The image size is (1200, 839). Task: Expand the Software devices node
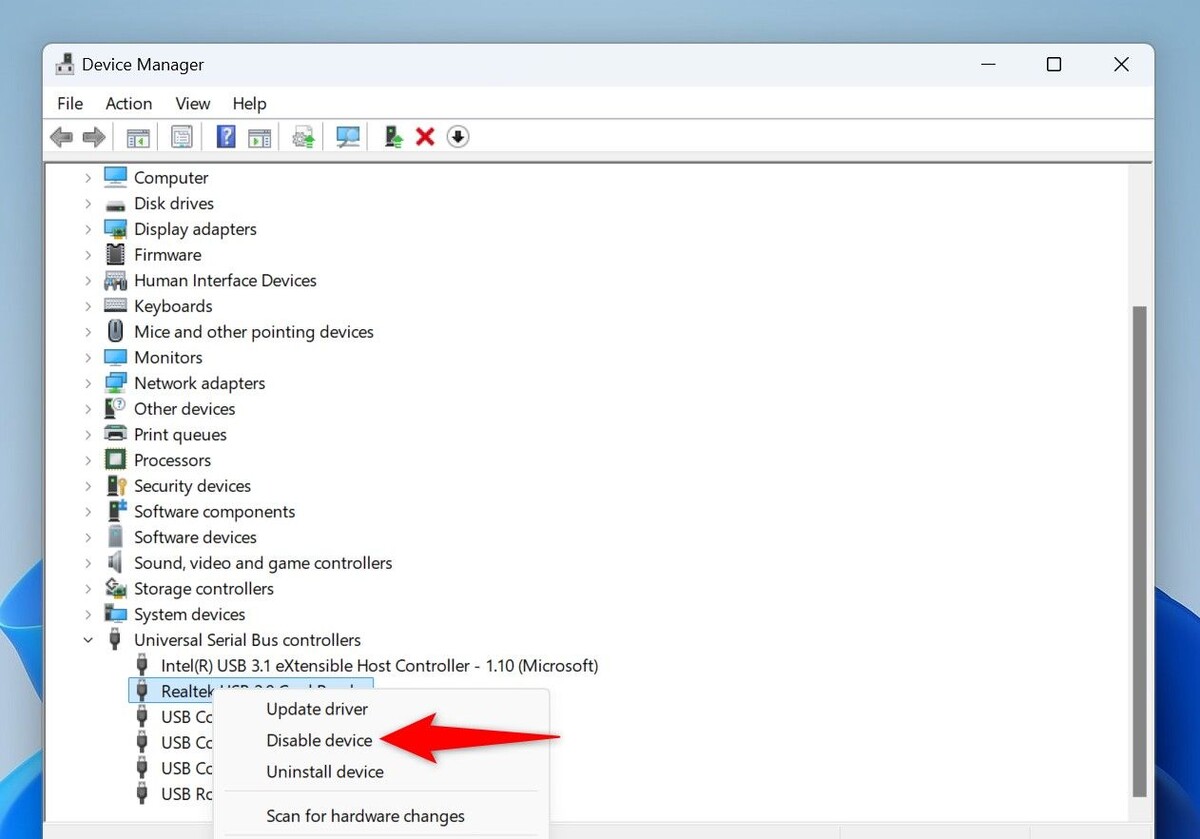tap(88, 537)
